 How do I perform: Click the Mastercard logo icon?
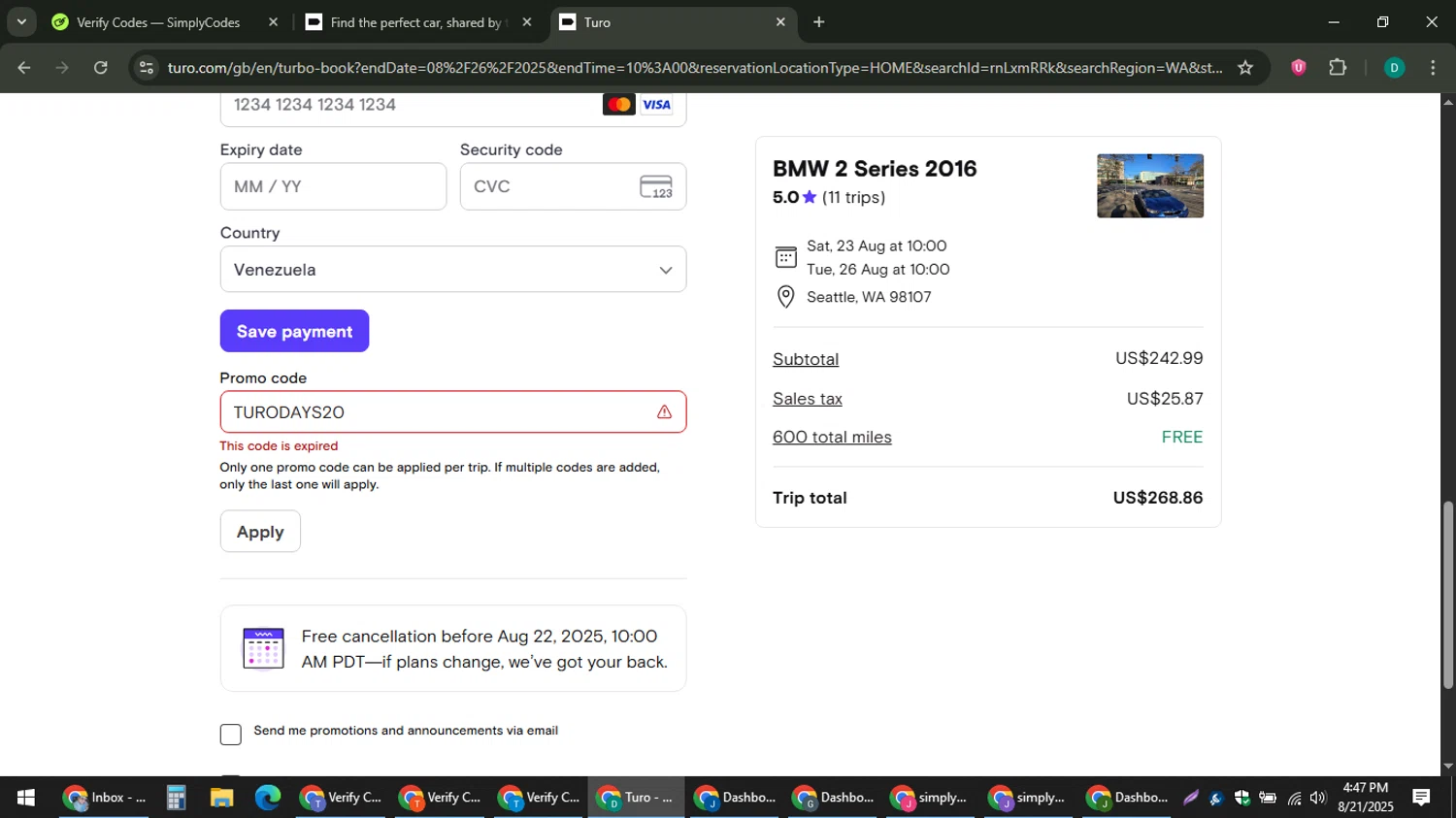click(x=619, y=105)
